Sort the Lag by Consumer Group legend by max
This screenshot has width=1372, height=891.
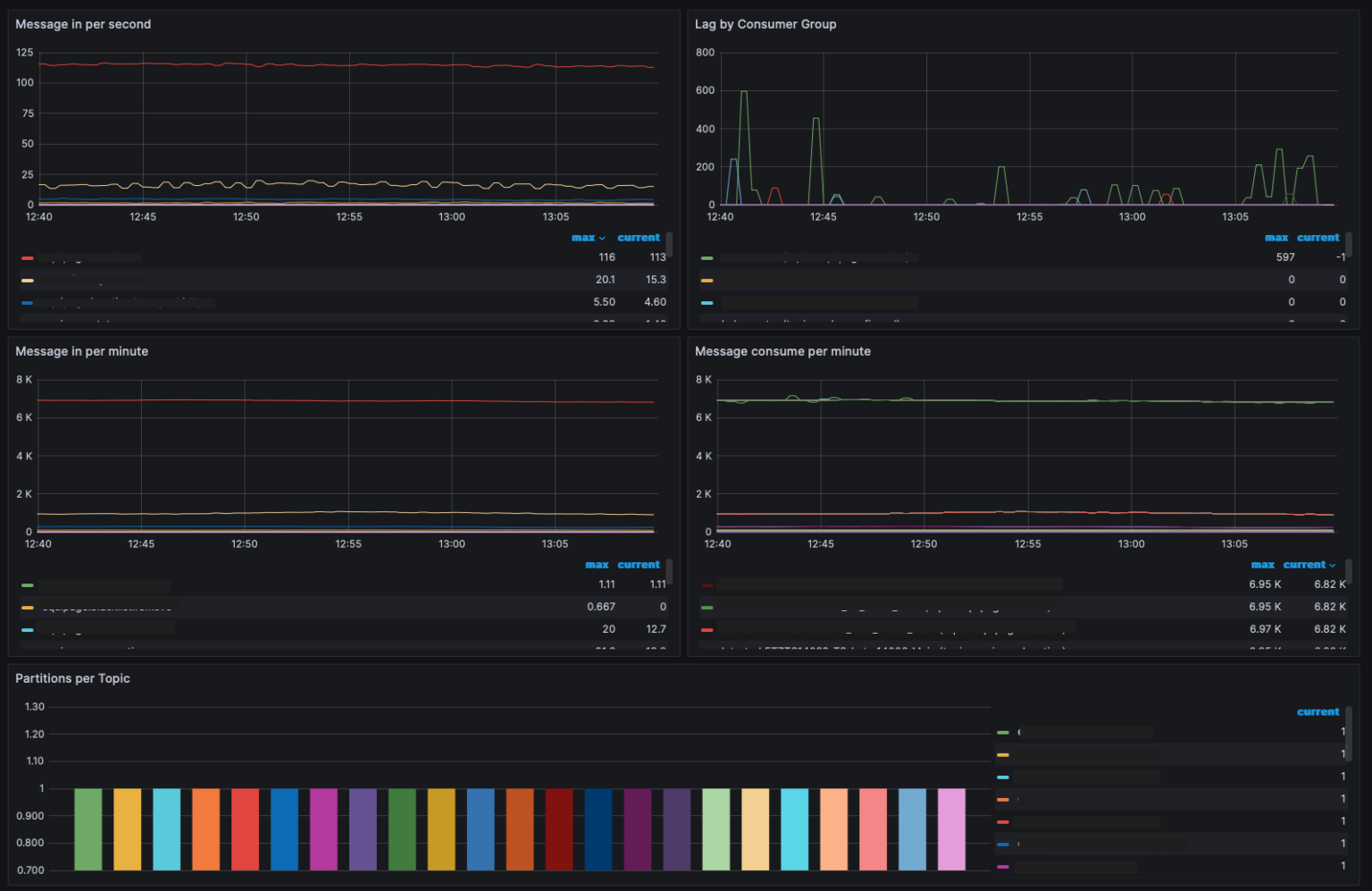[x=1276, y=237]
